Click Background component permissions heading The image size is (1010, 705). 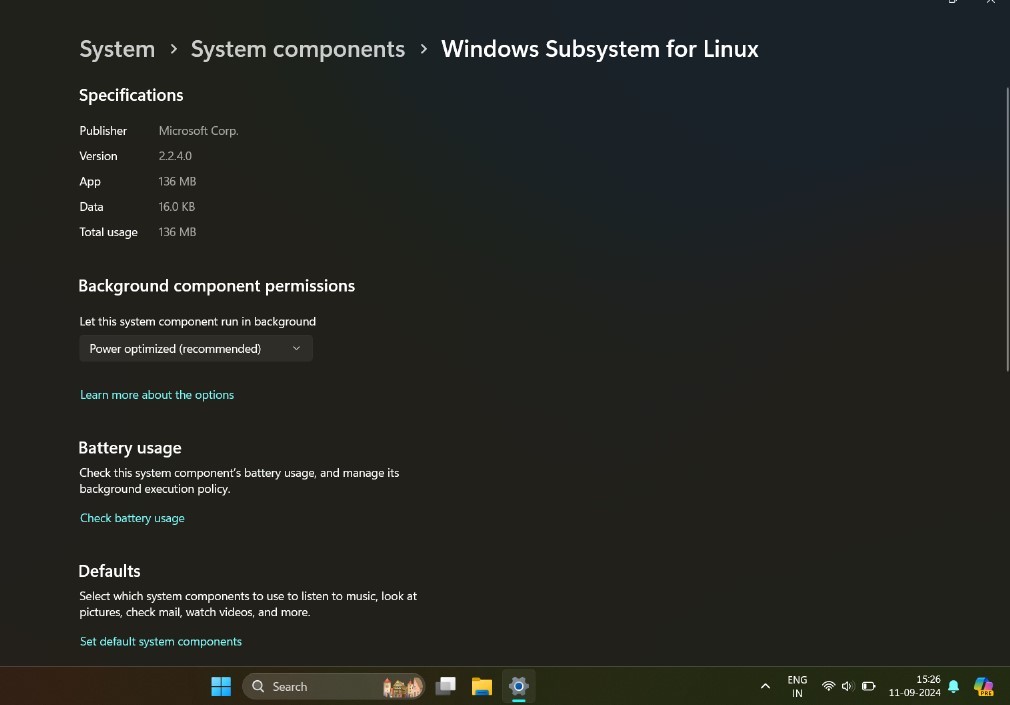click(x=216, y=286)
